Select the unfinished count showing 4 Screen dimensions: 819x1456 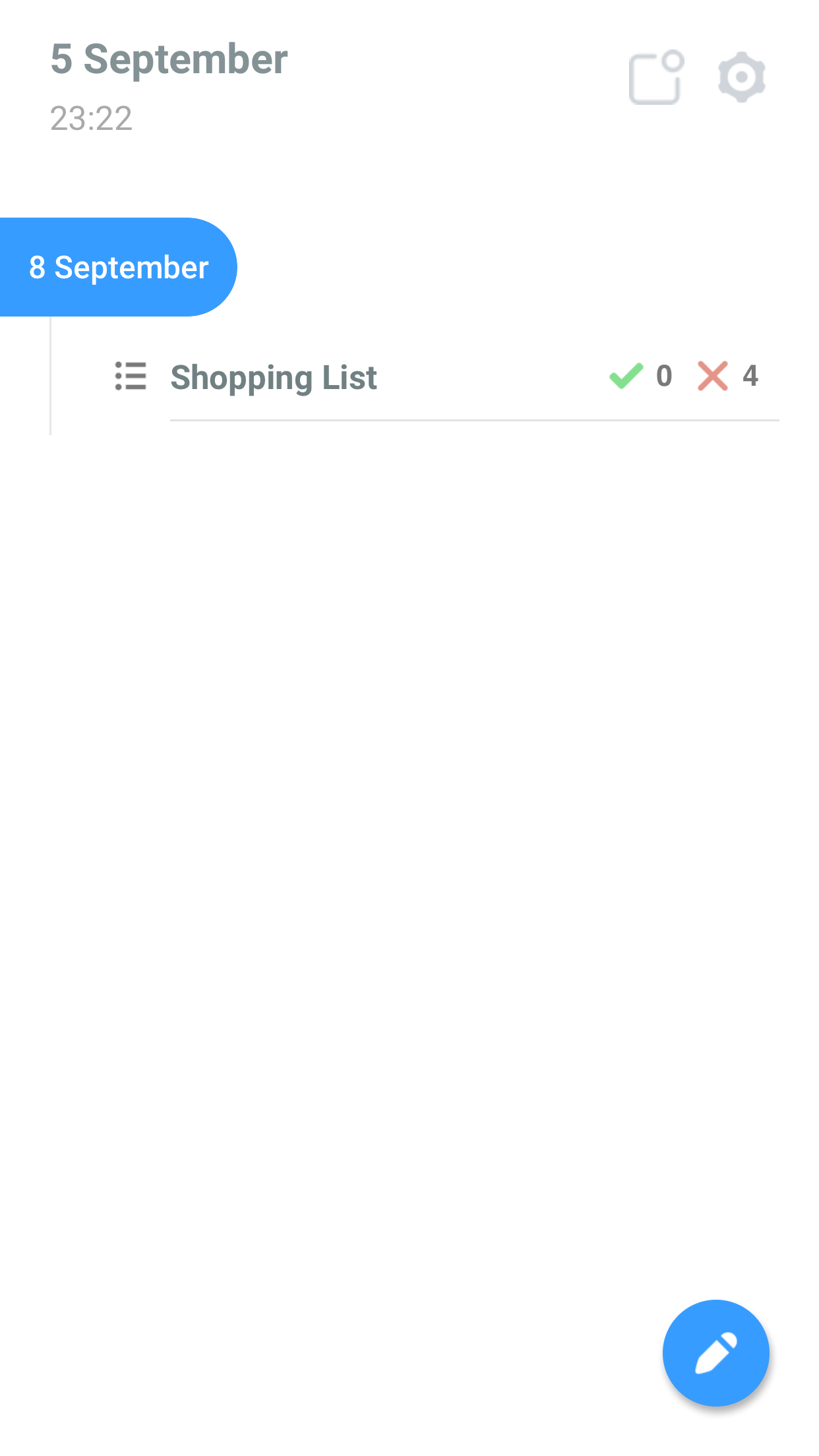pos(750,376)
